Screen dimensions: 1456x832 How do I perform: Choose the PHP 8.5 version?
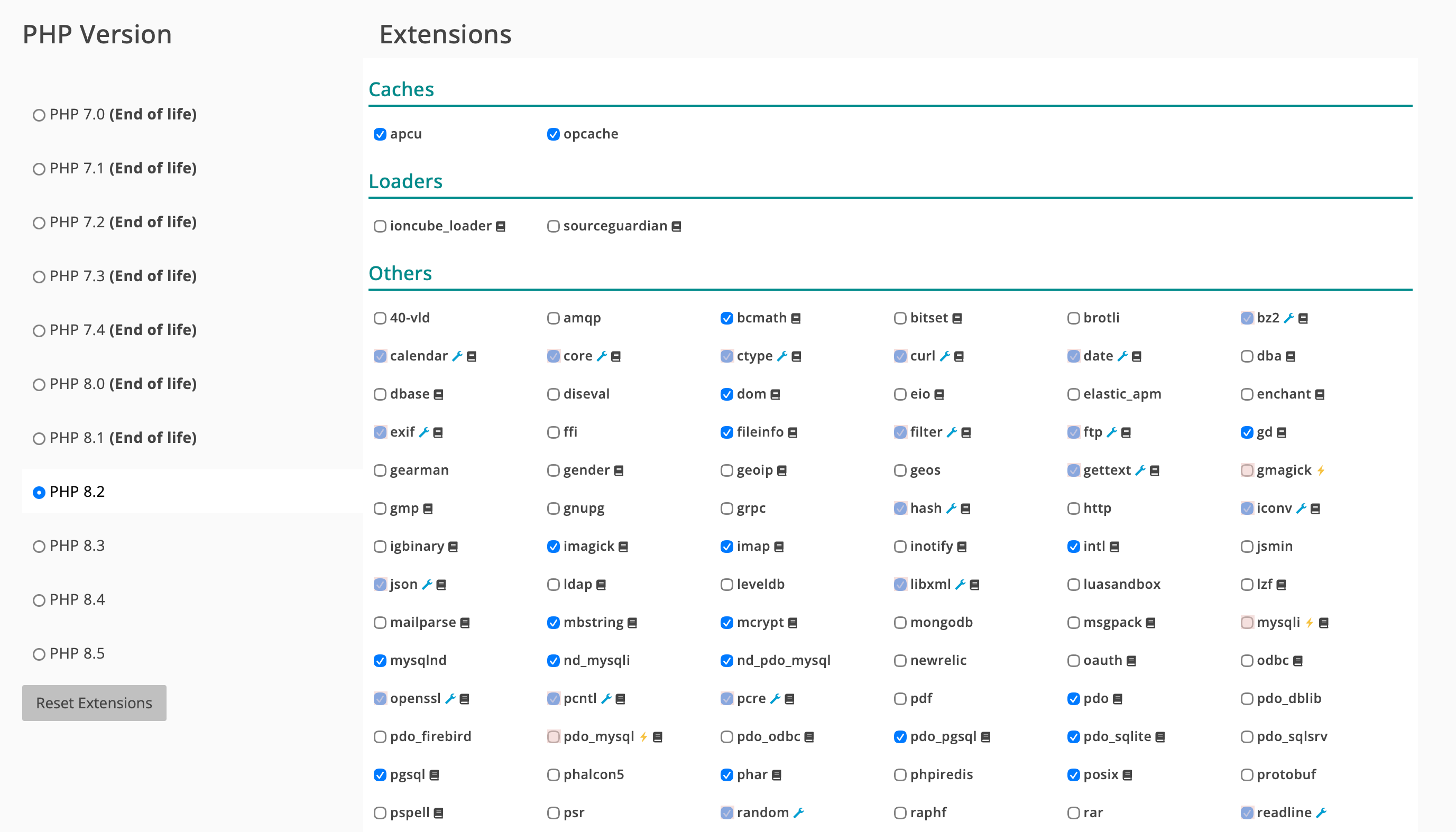tap(39, 654)
